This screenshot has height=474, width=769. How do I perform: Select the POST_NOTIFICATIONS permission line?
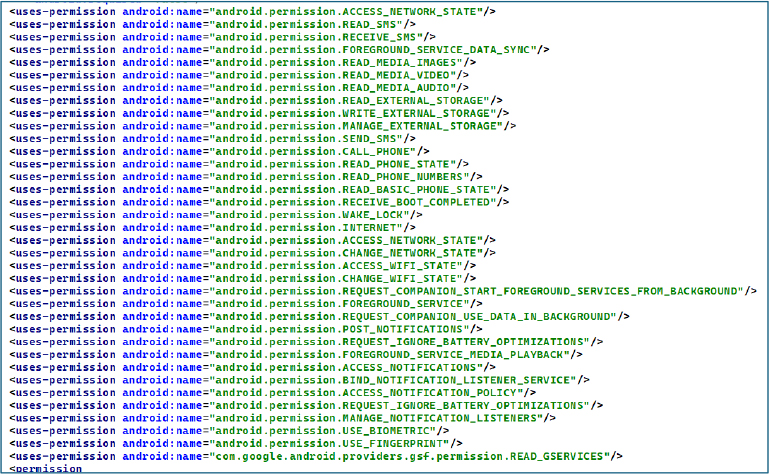[x=345, y=329]
